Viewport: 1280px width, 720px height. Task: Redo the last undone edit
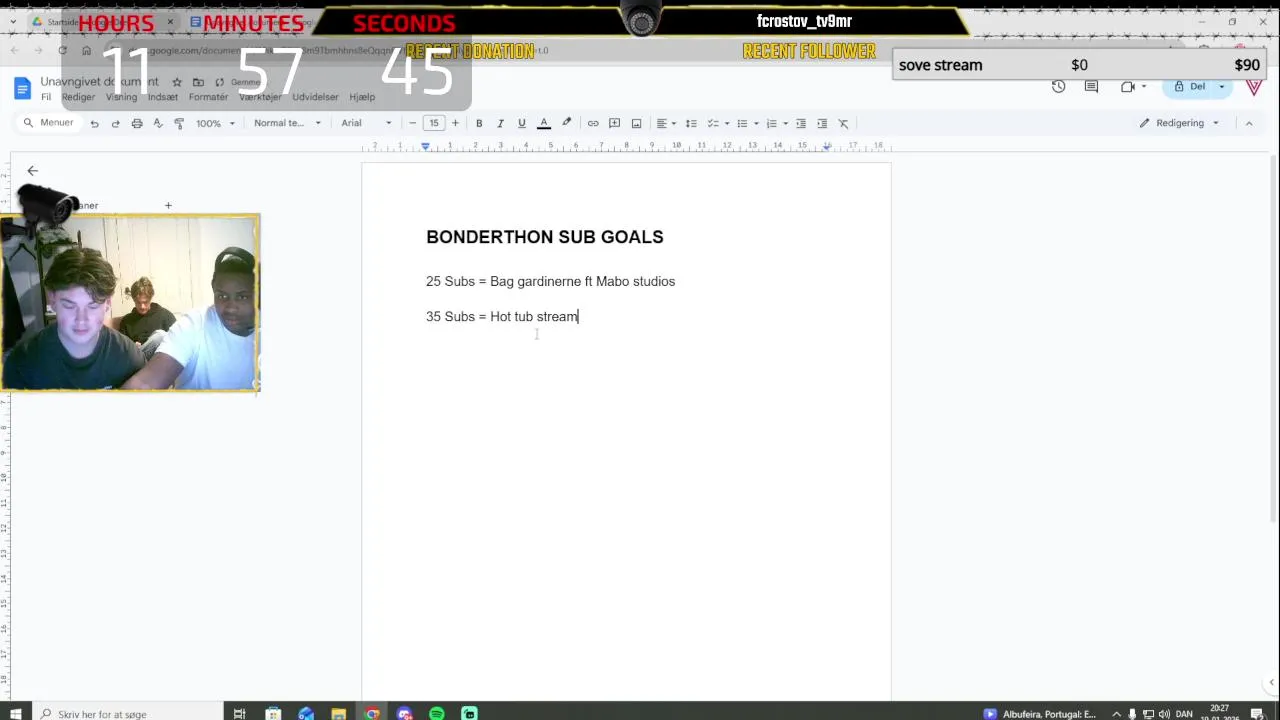point(115,123)
